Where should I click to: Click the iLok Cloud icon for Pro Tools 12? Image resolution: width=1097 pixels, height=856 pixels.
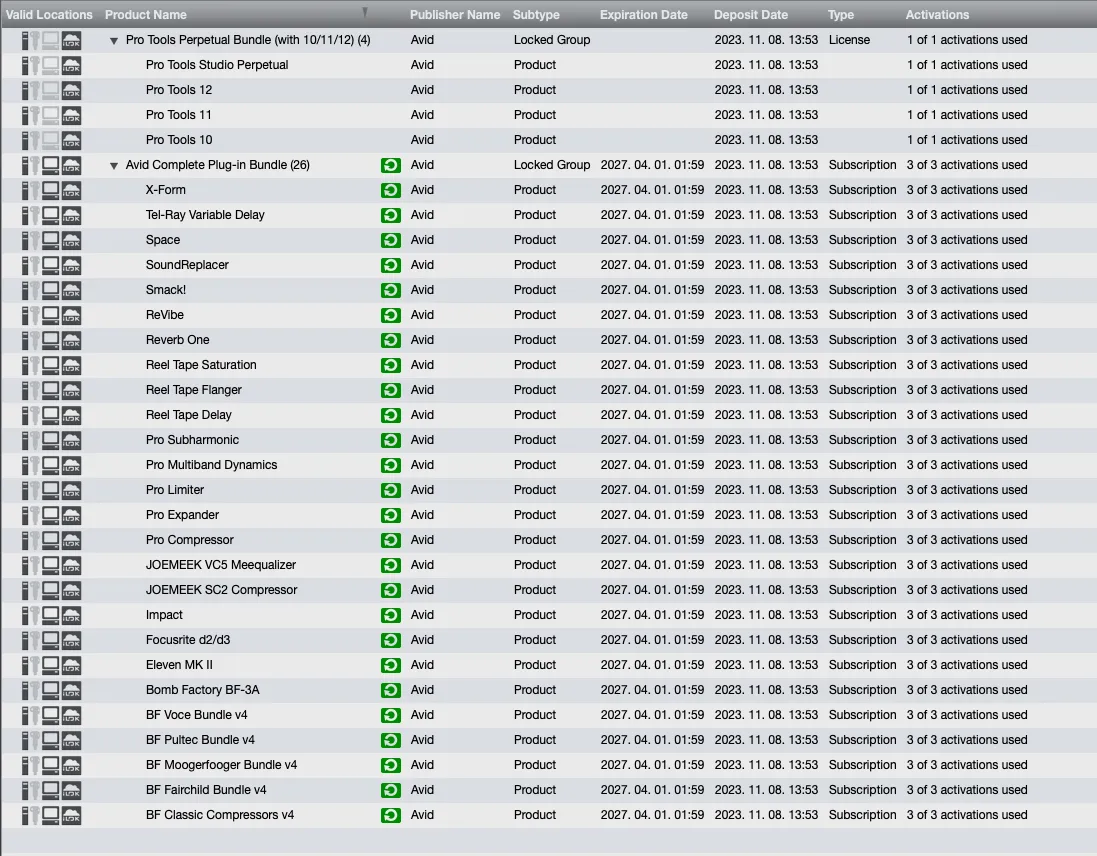pyautogui.click(x=72, y=90)
